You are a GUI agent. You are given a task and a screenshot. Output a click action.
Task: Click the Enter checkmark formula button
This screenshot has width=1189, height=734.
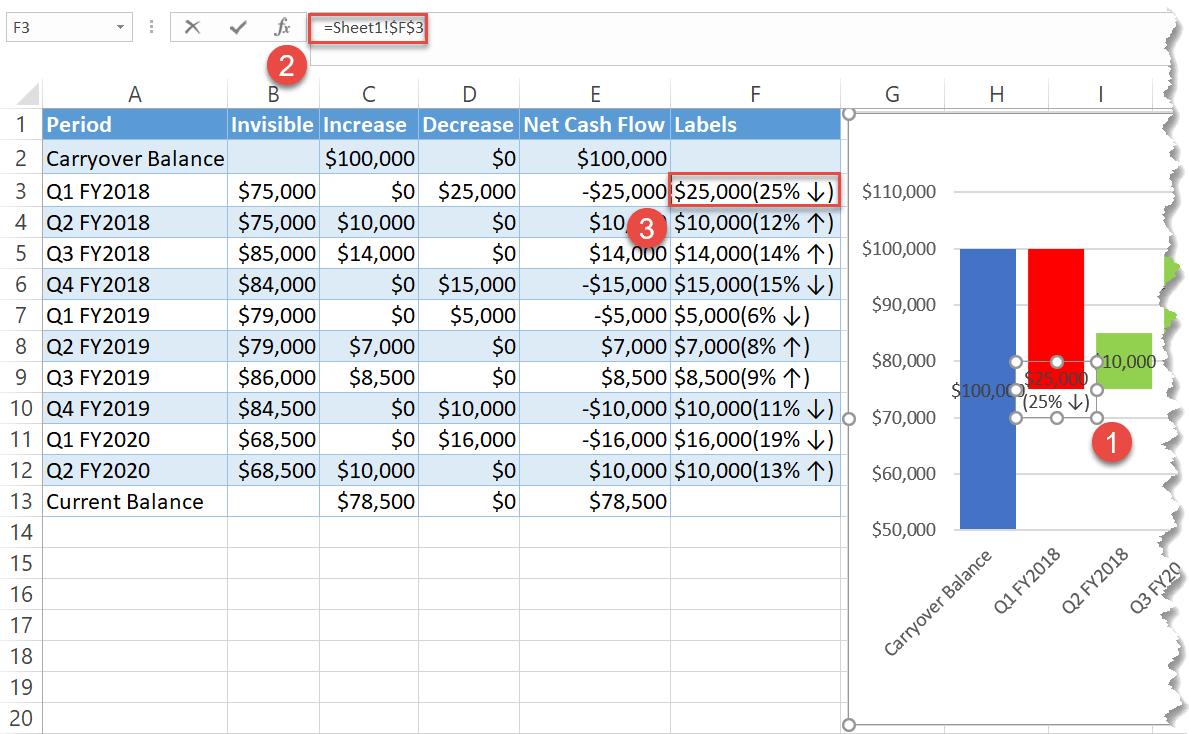(238, 27)
